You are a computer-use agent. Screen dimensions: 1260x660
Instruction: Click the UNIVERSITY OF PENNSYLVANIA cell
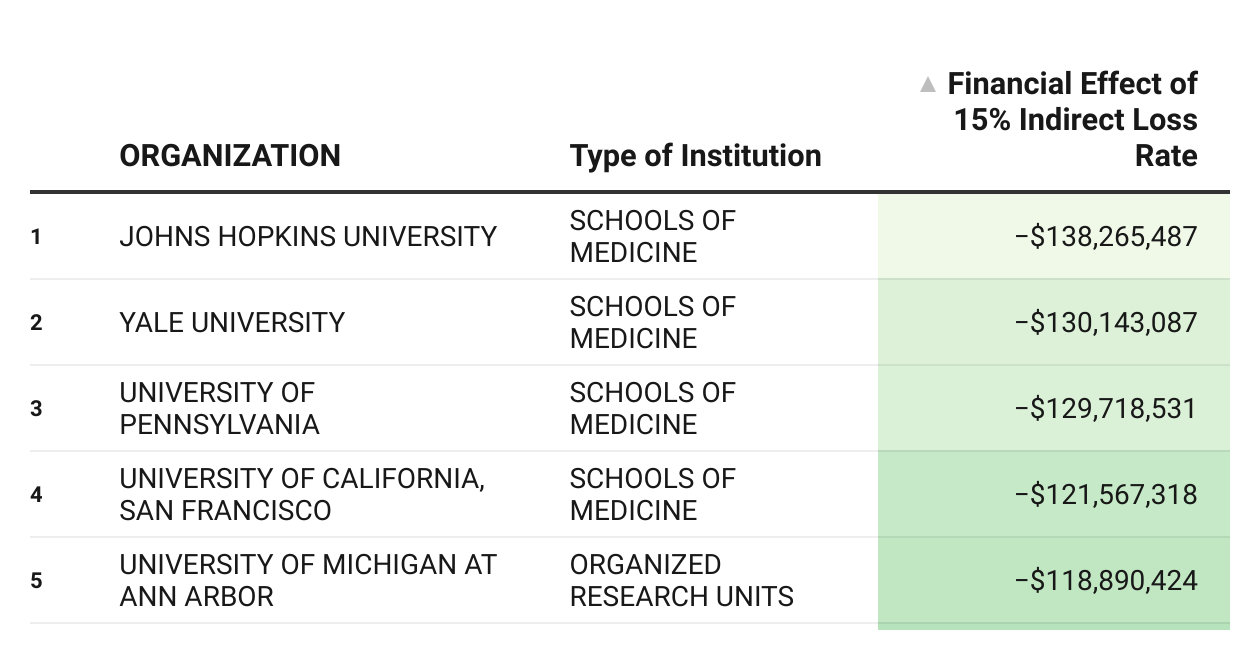[219, 408]
